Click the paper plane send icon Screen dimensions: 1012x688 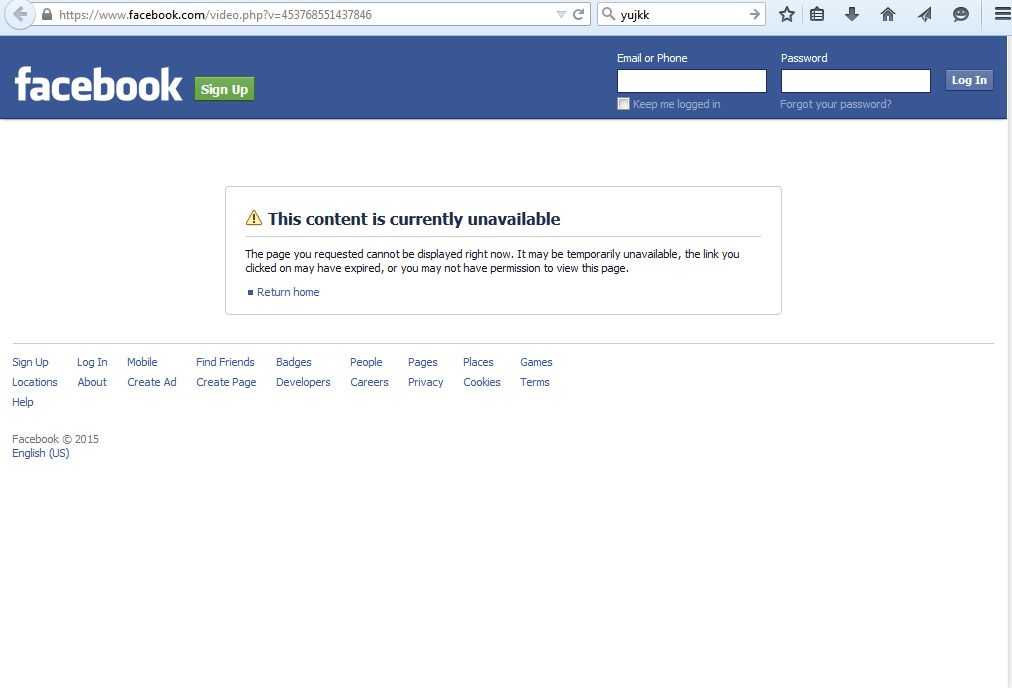pos(924,14)
